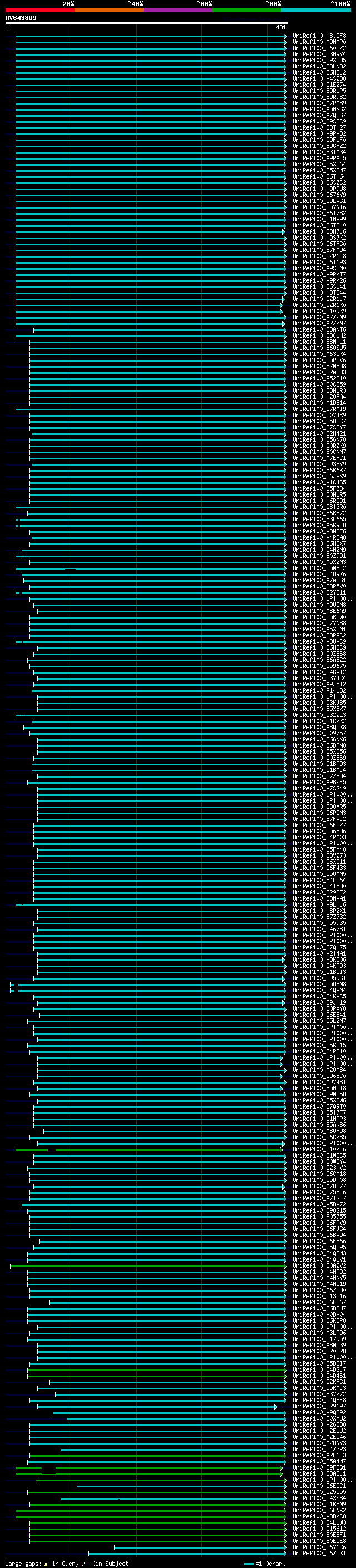Select hit label UniRef100_B3H7J6

tap(319, 232)
